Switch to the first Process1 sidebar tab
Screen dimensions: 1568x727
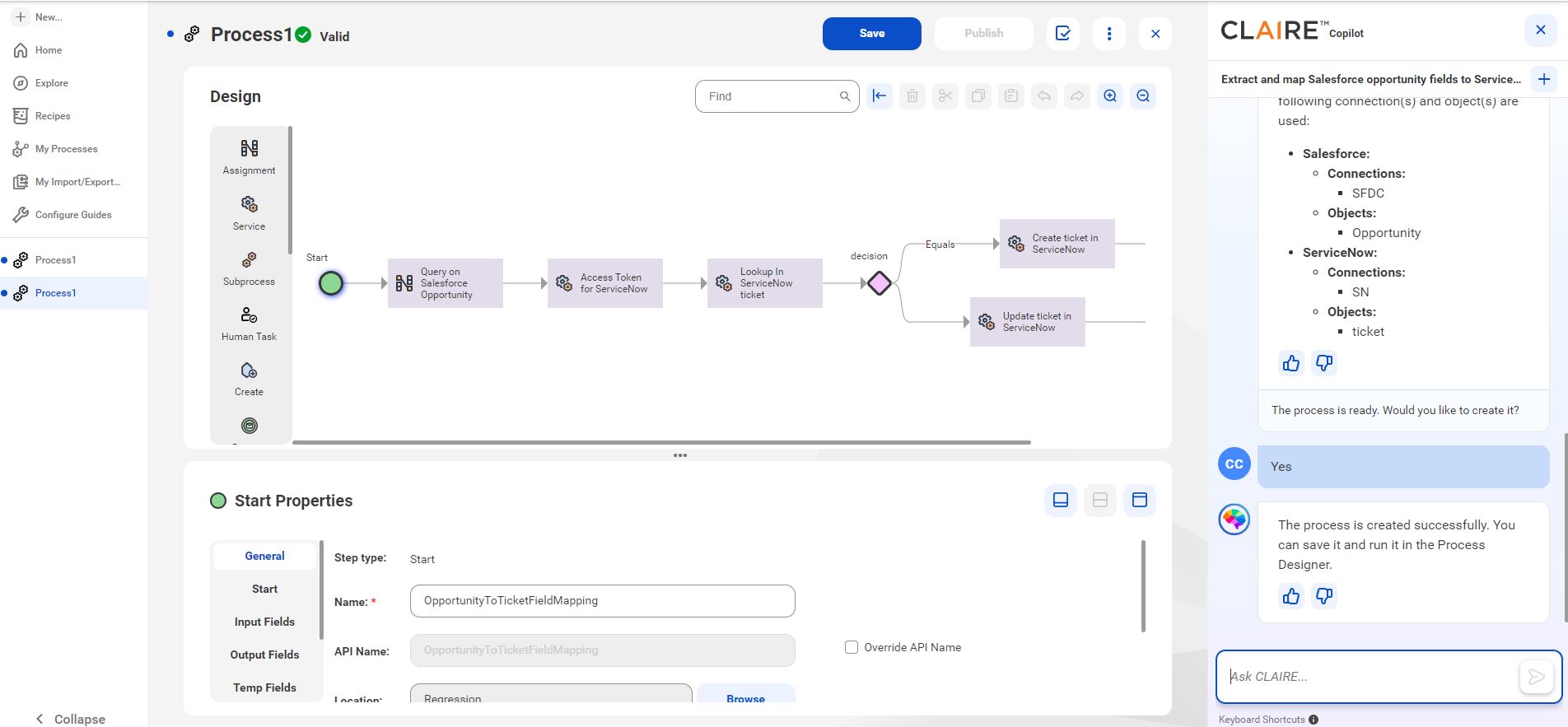point(73,260)
